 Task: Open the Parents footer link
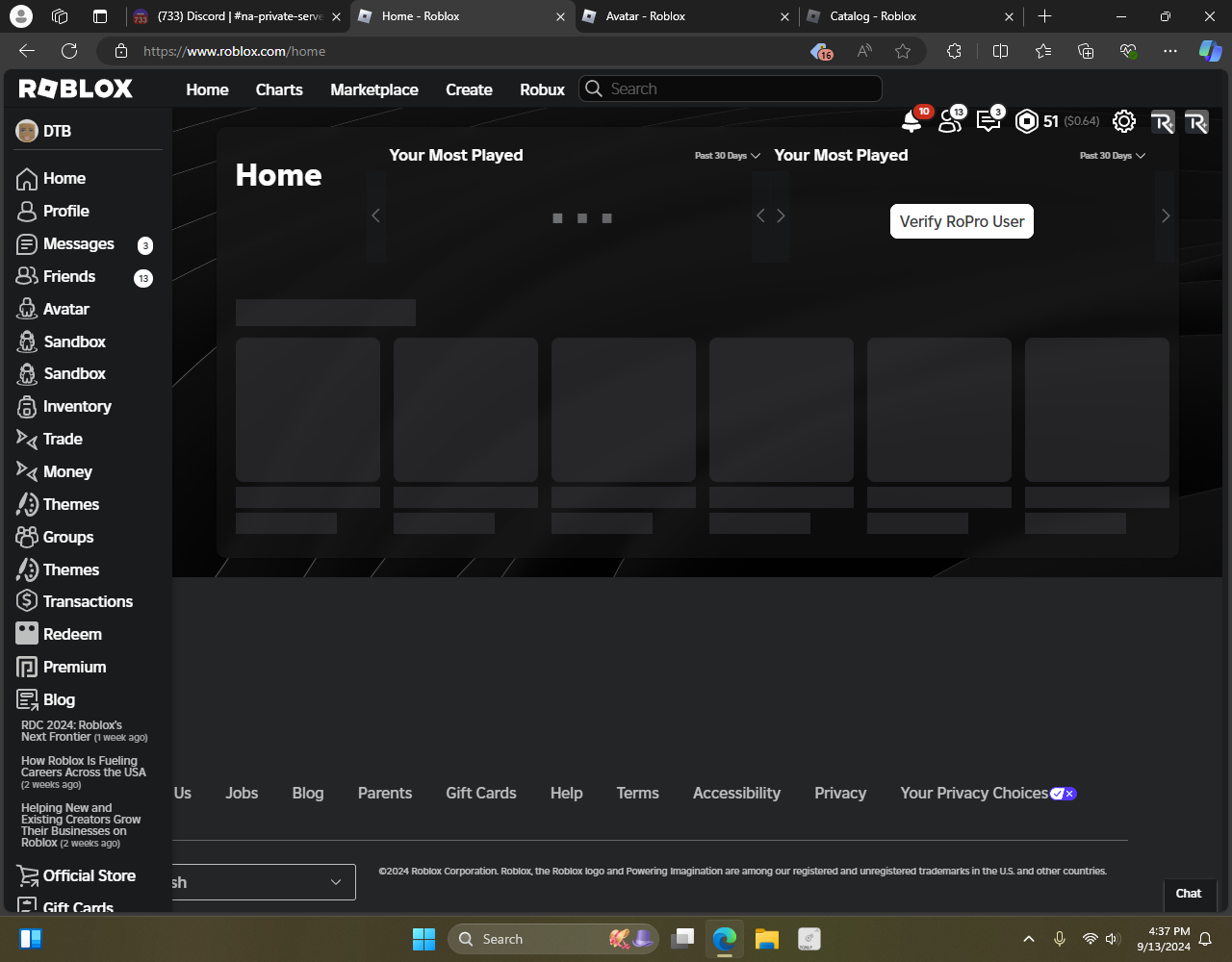[385, 793]
